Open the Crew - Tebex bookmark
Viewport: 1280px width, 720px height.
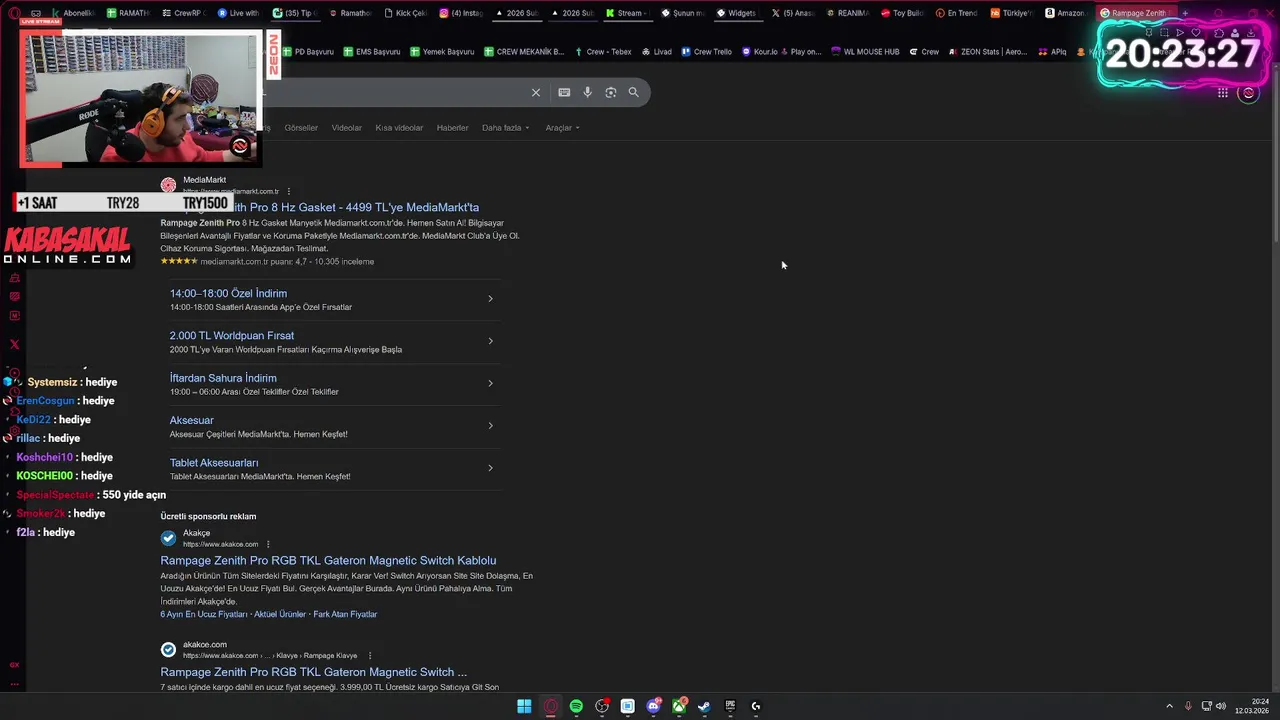pyautogui.click(x=602, y=52)
